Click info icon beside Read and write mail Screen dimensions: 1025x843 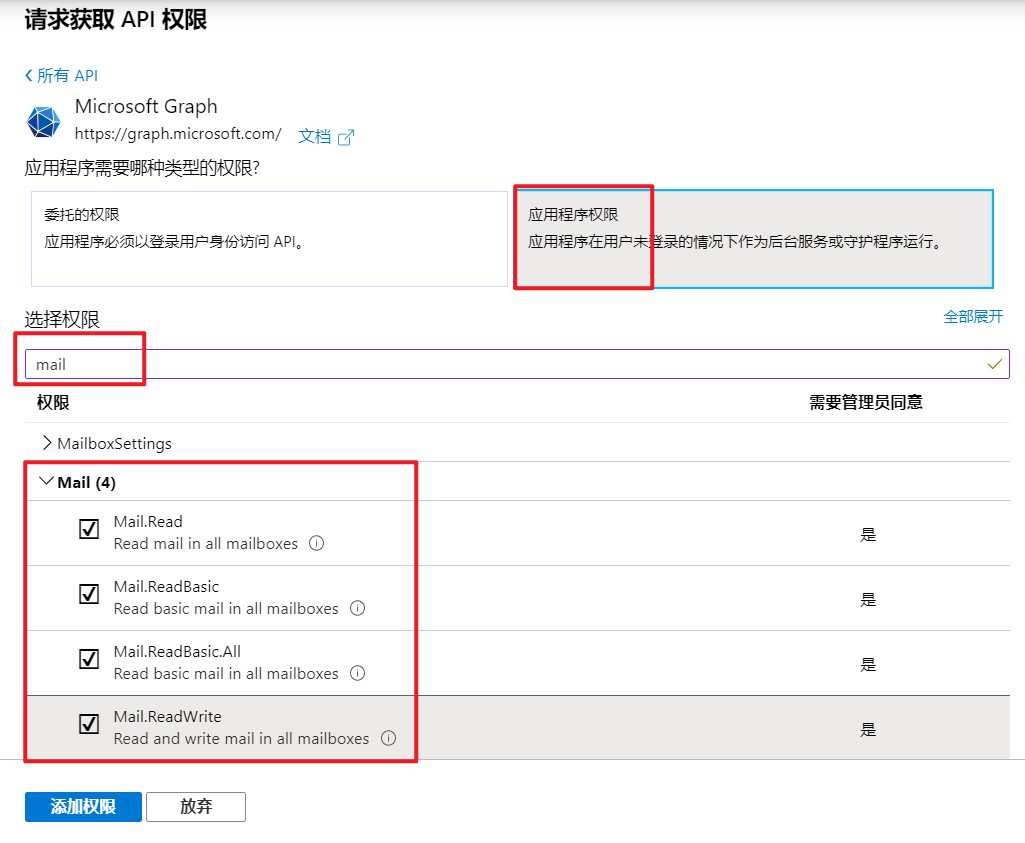point(388,738)
